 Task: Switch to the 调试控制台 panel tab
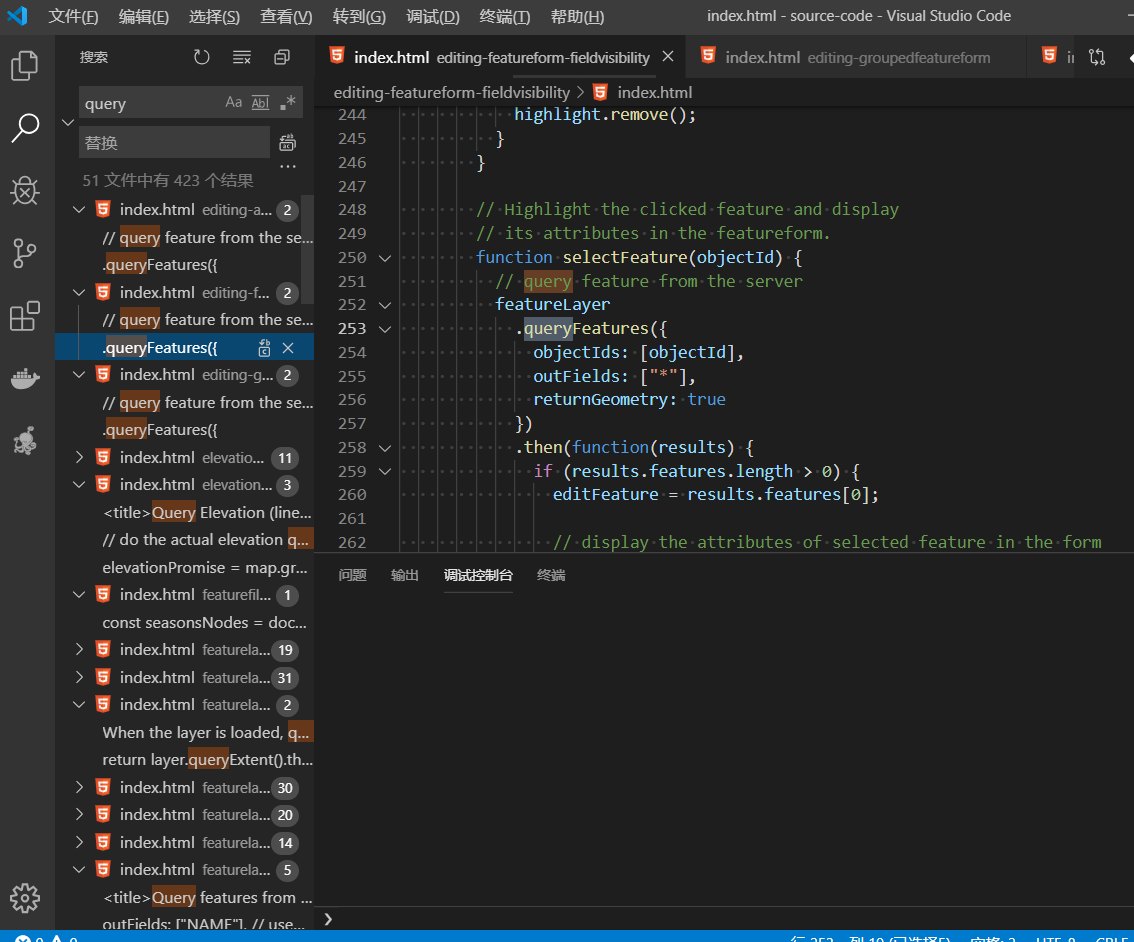478,575
